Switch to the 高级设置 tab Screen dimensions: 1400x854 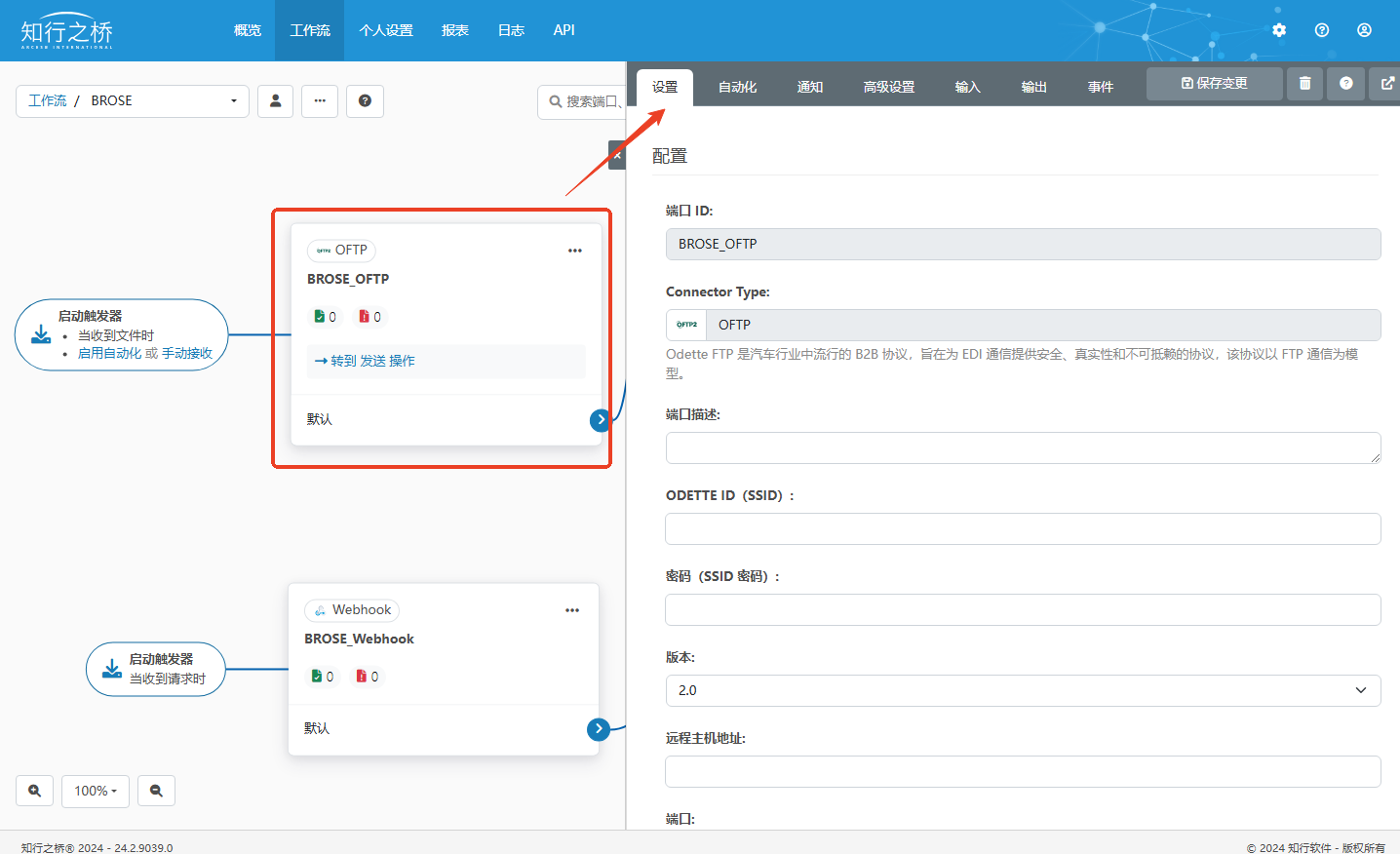coord(888,87)
